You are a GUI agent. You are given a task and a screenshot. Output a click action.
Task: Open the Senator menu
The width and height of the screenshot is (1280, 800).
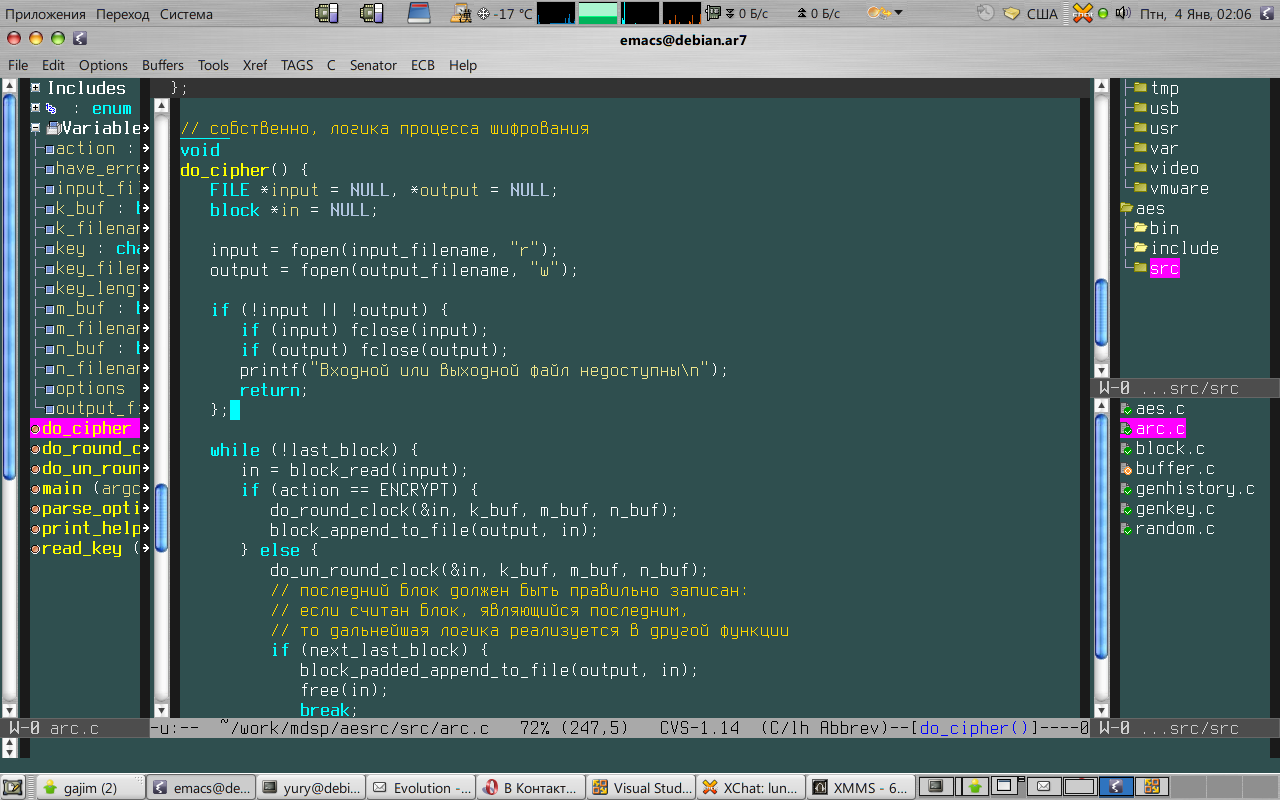pyautogui.click(x=373, y=65)
